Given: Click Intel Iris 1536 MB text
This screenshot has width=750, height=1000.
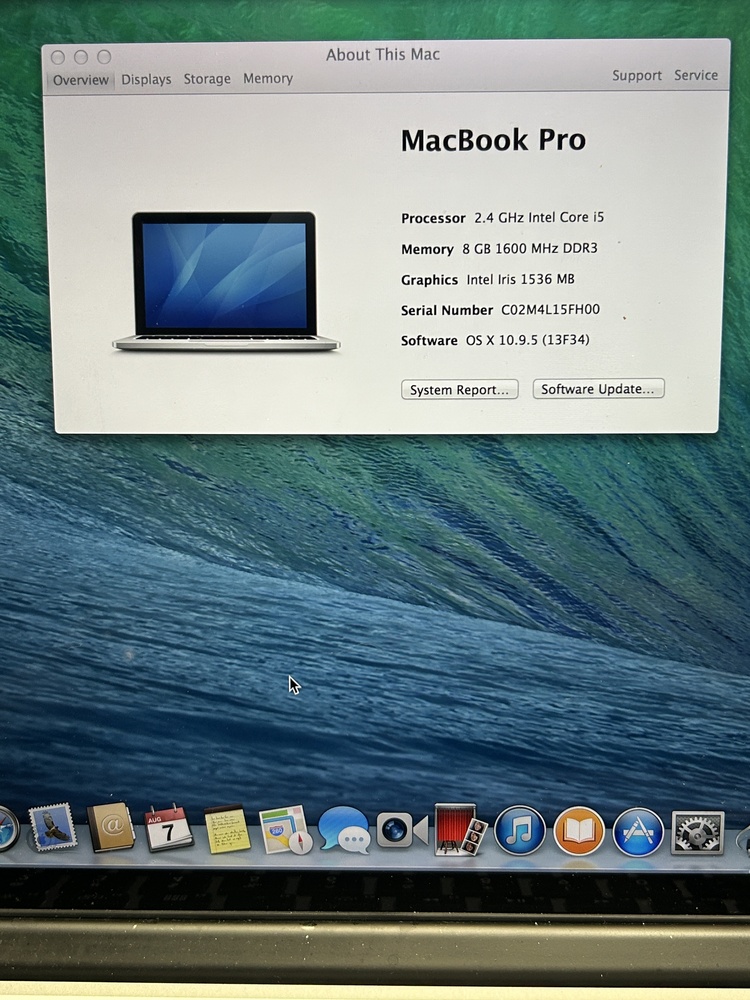Looking at the screenshot, I should tap(520, 279).
